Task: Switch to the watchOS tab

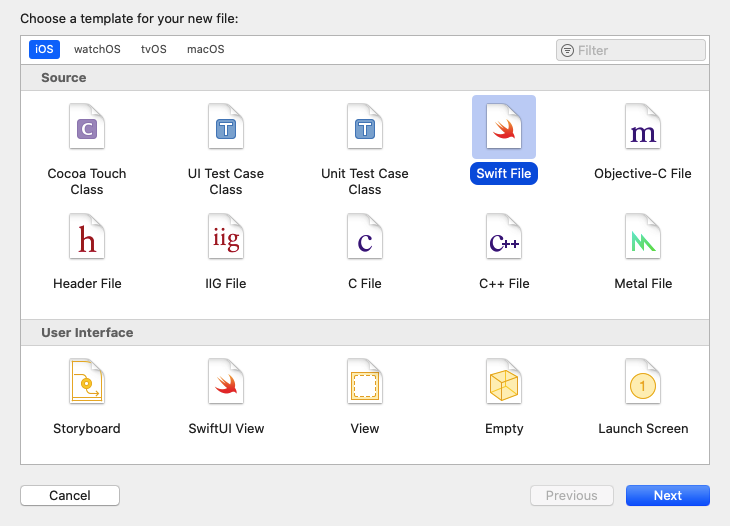Action: (x=97, y=49)
